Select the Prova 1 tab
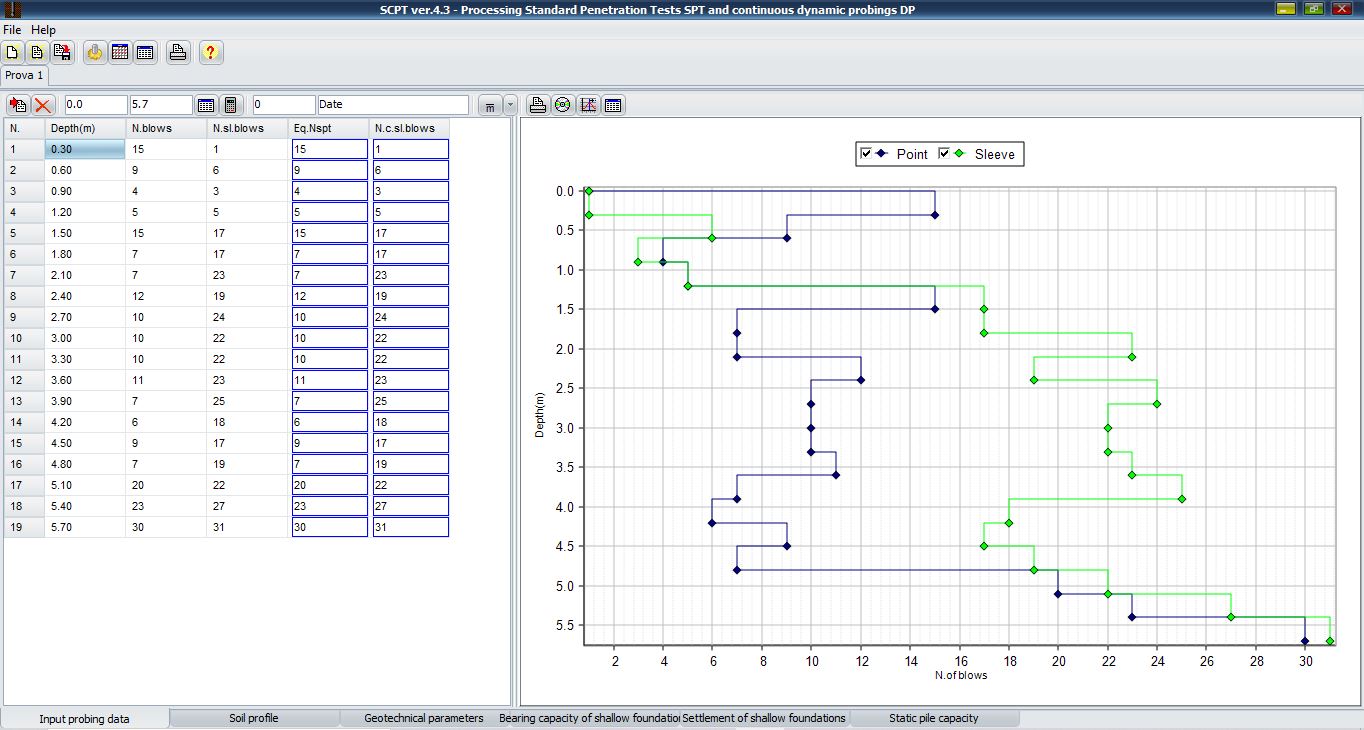 (x=24, y=75)
